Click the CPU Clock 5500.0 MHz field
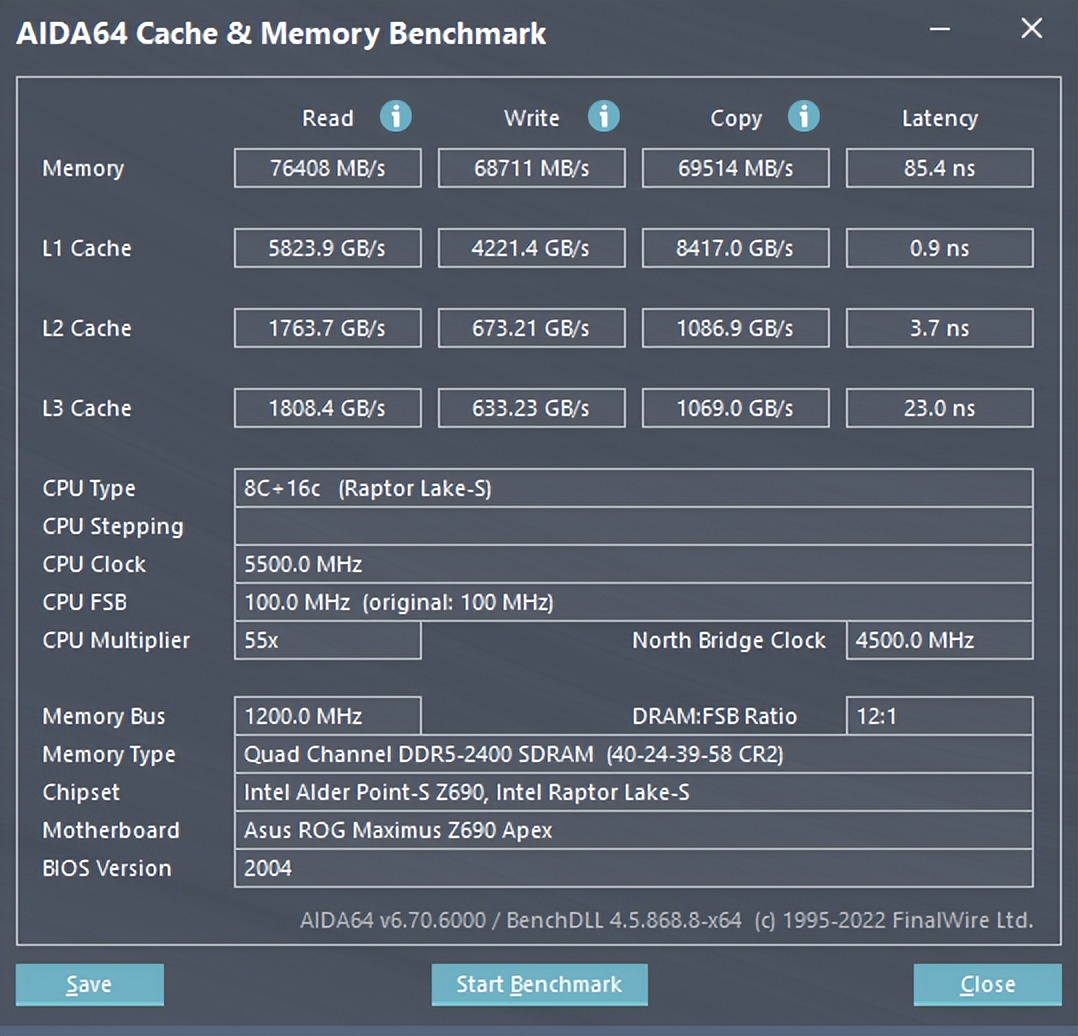This screenshot has height=1036, width=1078. pyautogui.click(x=634, y=564)
